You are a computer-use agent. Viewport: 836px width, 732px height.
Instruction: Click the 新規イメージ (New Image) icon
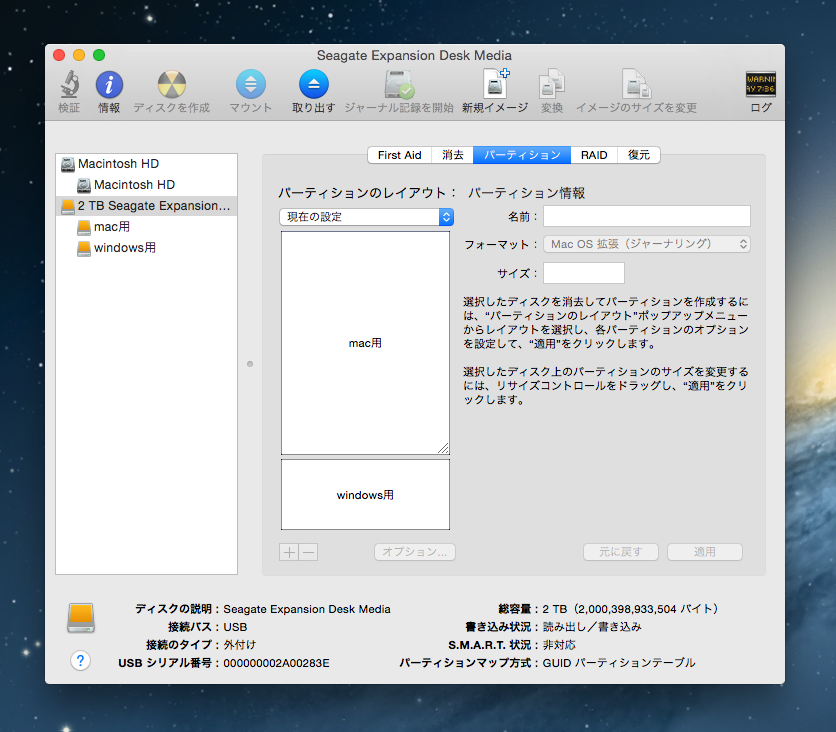point(495,85)
